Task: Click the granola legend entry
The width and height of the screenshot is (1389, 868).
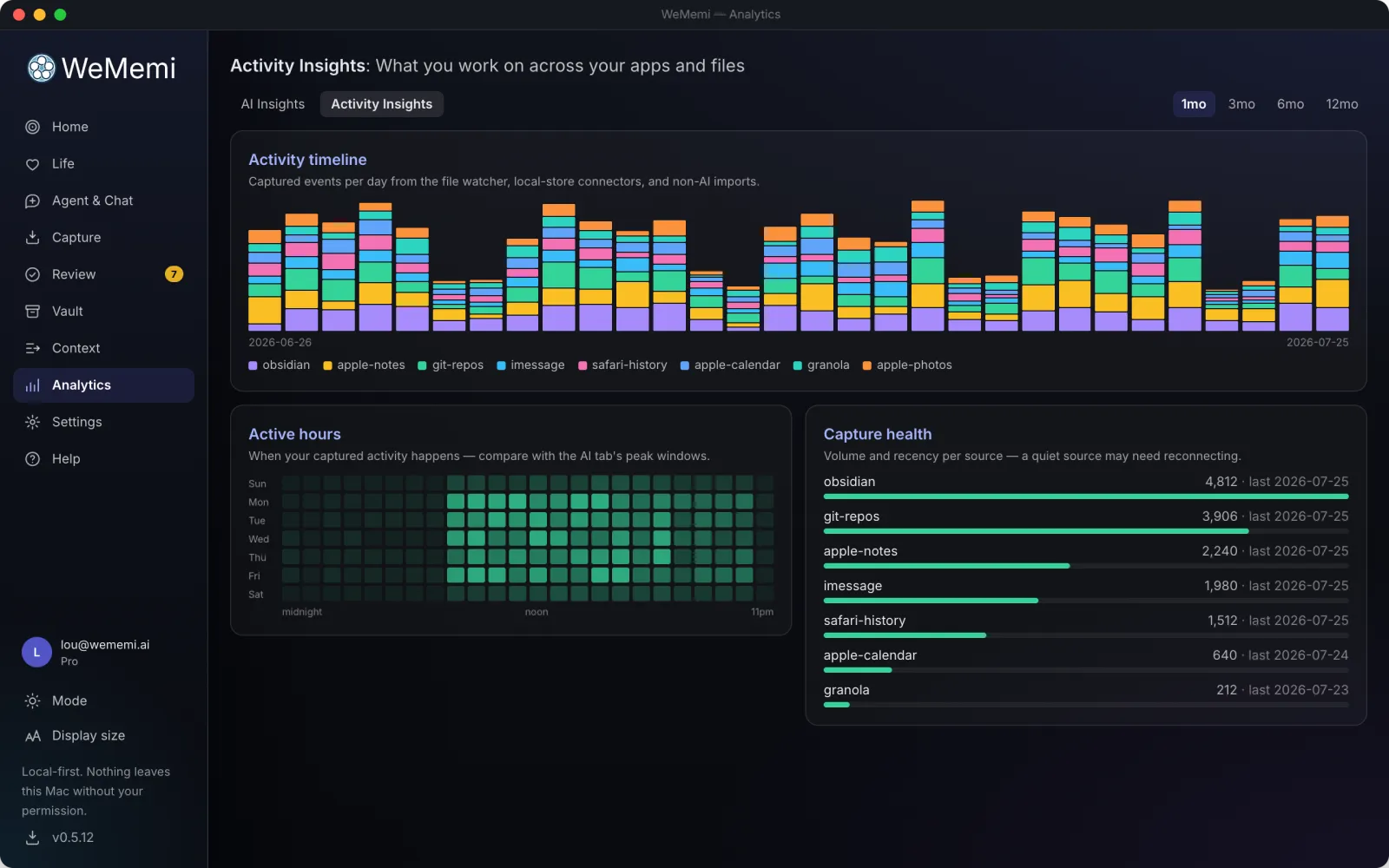Action: tap(821, 365)
